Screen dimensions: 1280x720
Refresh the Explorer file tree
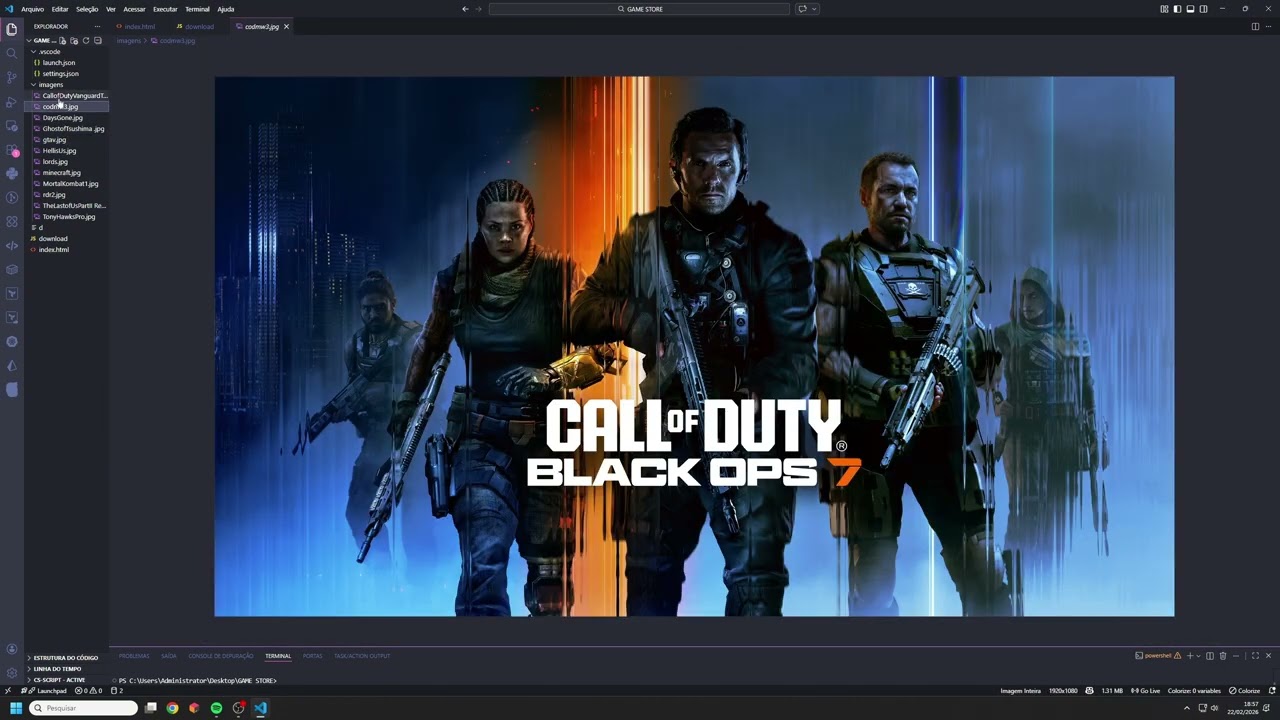86,41
